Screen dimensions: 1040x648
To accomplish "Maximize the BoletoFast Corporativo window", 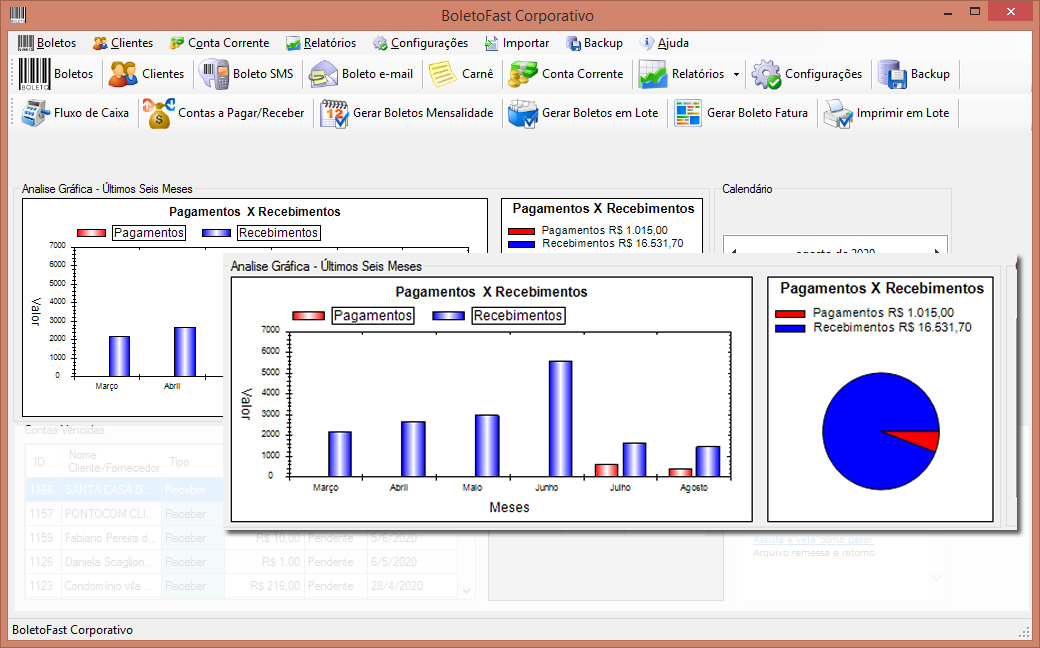I will tap(975, 11).
